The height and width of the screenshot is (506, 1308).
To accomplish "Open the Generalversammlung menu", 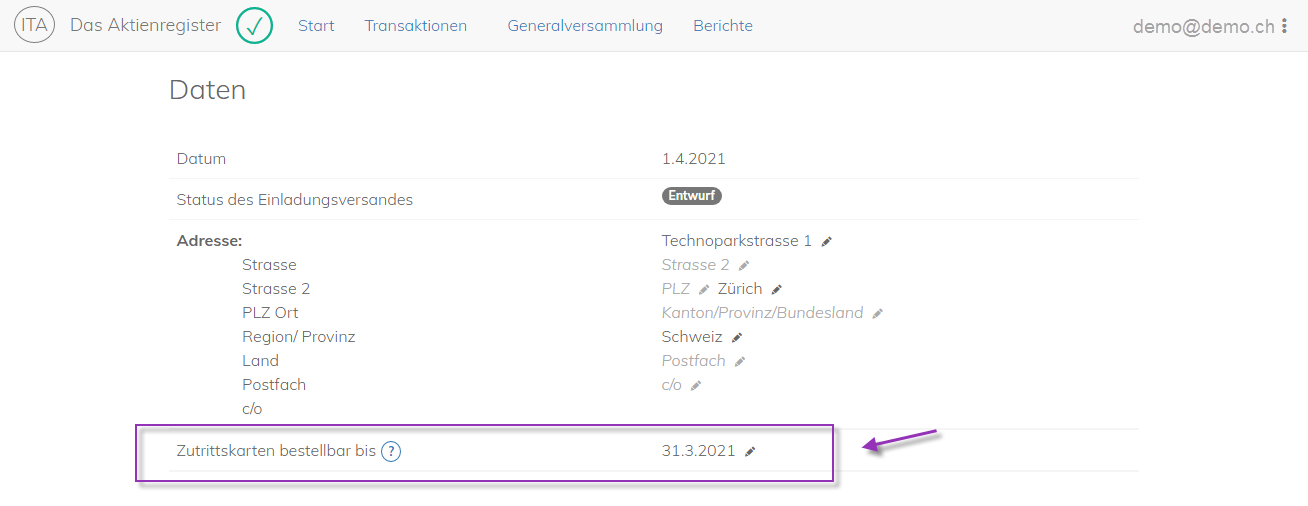I will coord(585,26).
